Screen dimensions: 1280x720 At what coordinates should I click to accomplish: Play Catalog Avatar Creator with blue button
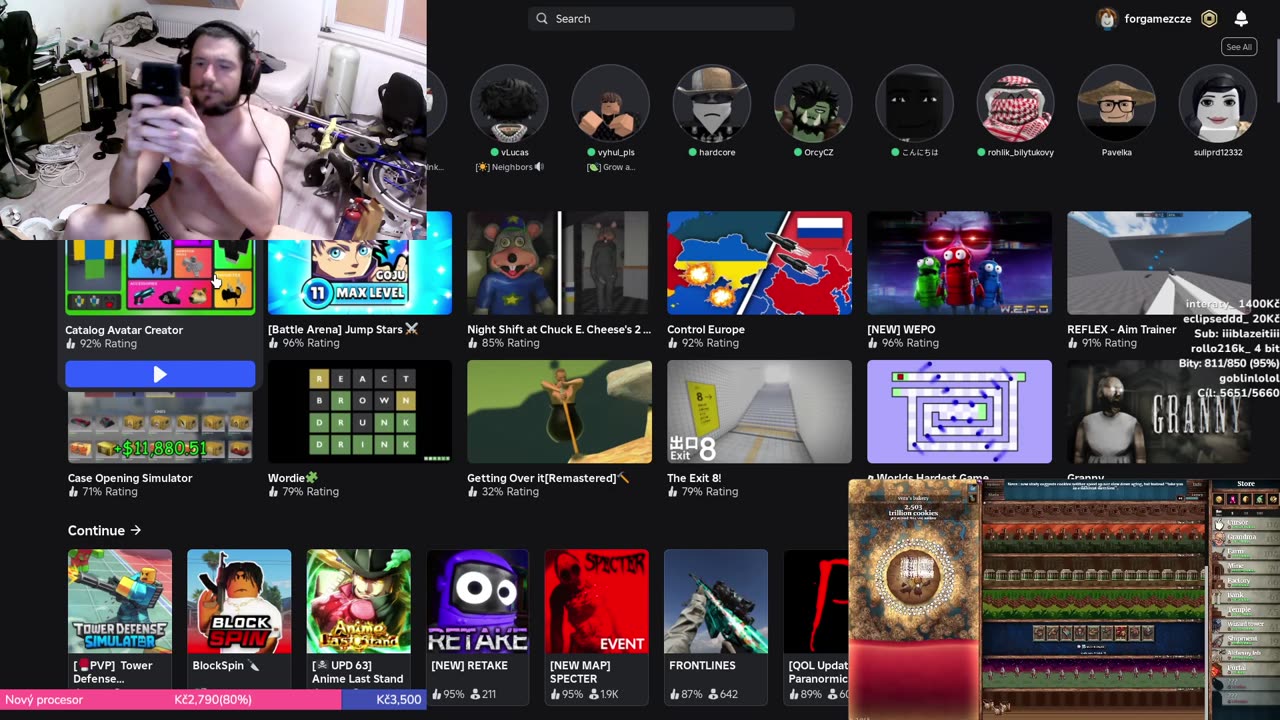pyautogui.click(x=160, y=374)
